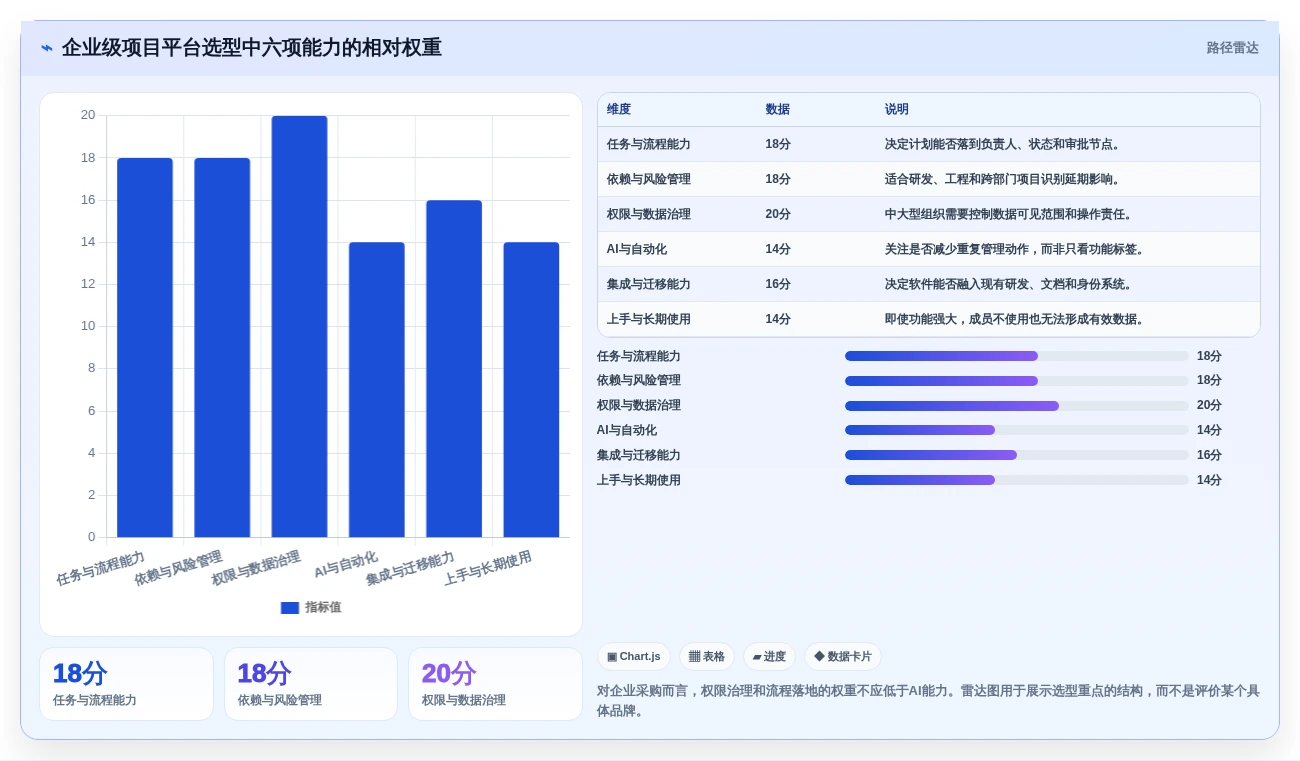Select the 进度 tag chip
This screenshot has height=761, width=1300.
tap(770, 657)
